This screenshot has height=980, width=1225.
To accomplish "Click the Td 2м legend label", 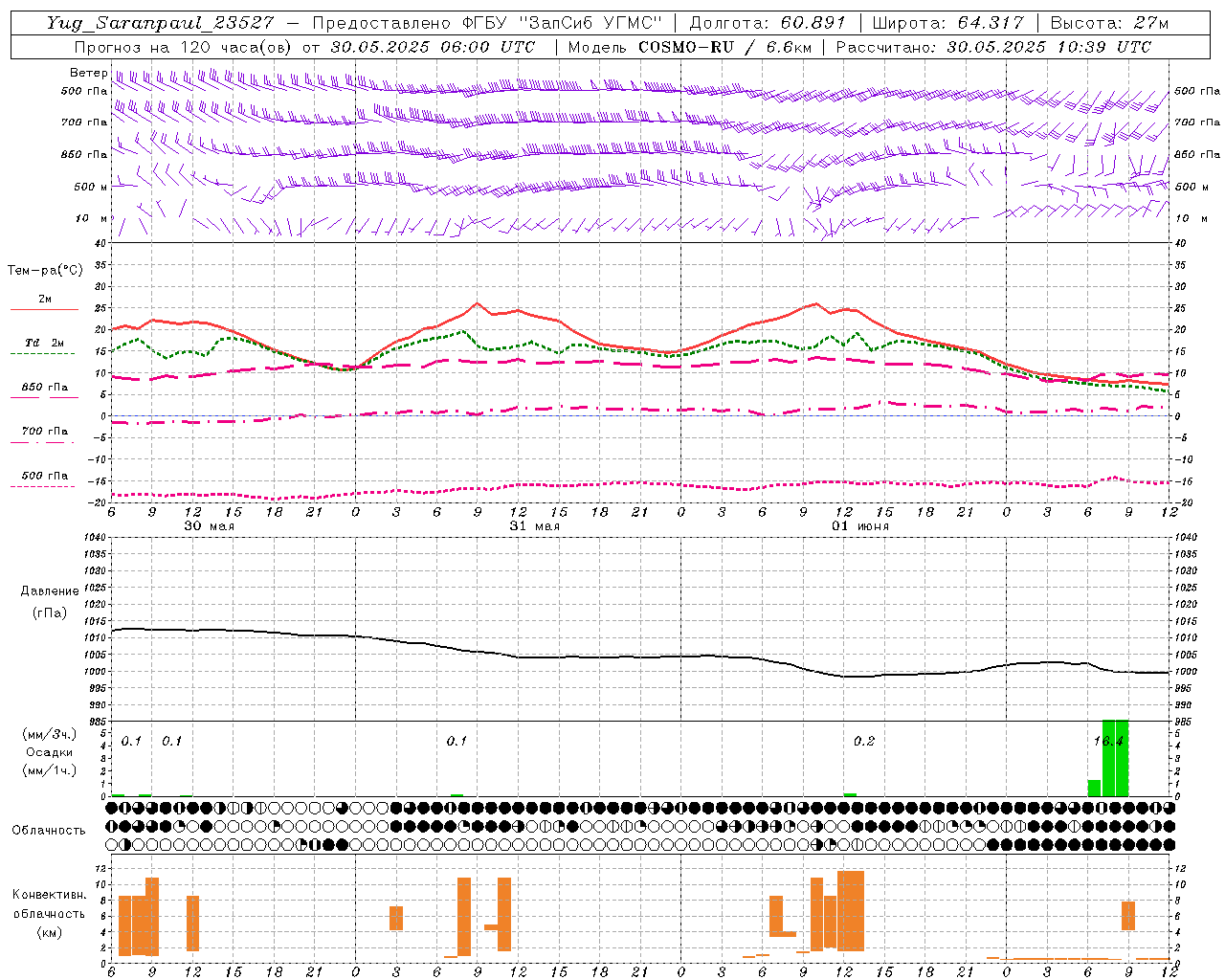I will (45, 343).
